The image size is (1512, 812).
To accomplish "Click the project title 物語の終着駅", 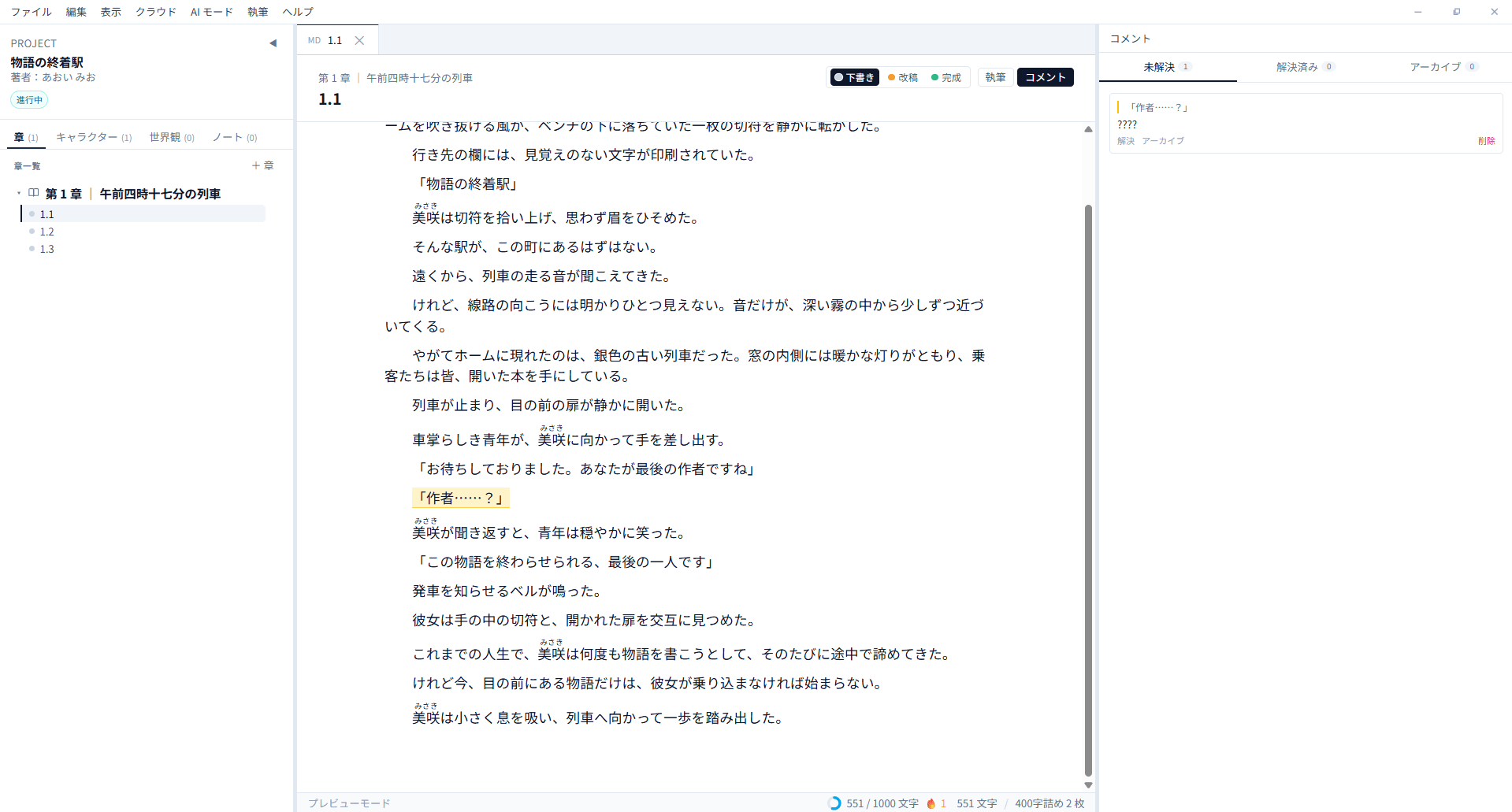I will (x=46, y=62).
